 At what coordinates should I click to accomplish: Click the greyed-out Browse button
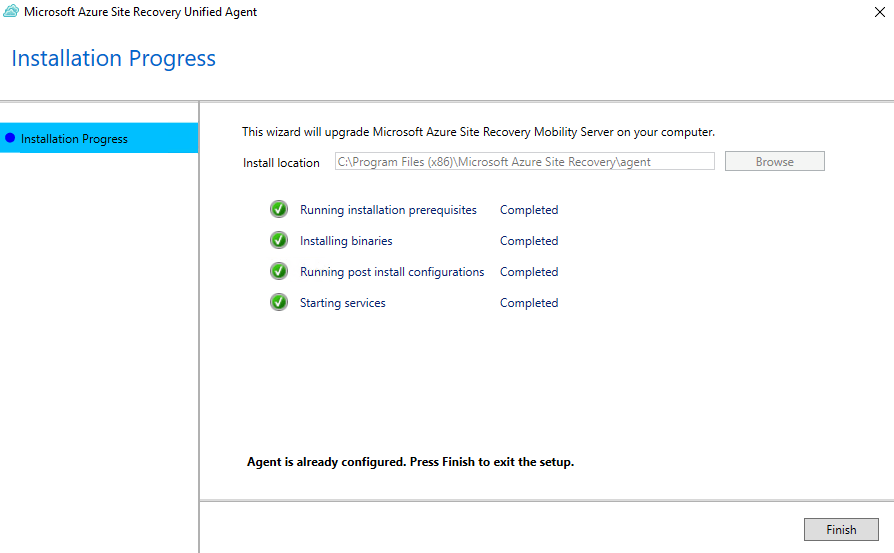click(774, 162)
